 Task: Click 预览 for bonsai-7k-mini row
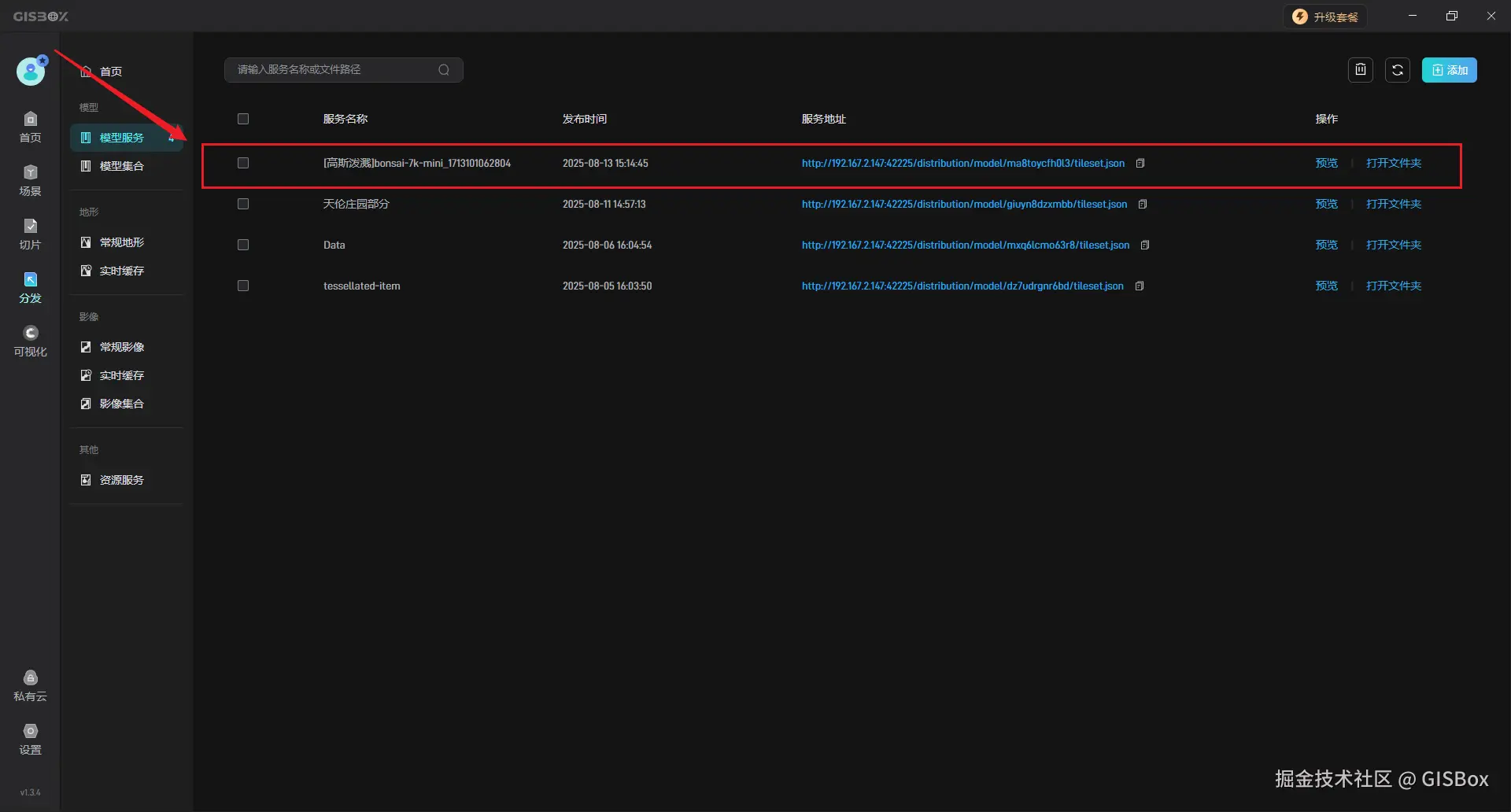1326,163
